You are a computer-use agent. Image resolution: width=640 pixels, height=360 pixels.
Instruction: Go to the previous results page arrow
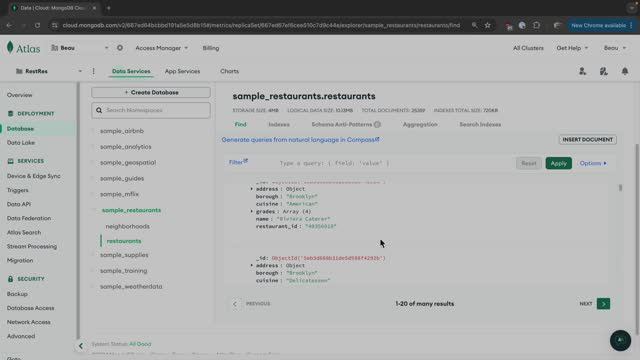coord(235,304)
